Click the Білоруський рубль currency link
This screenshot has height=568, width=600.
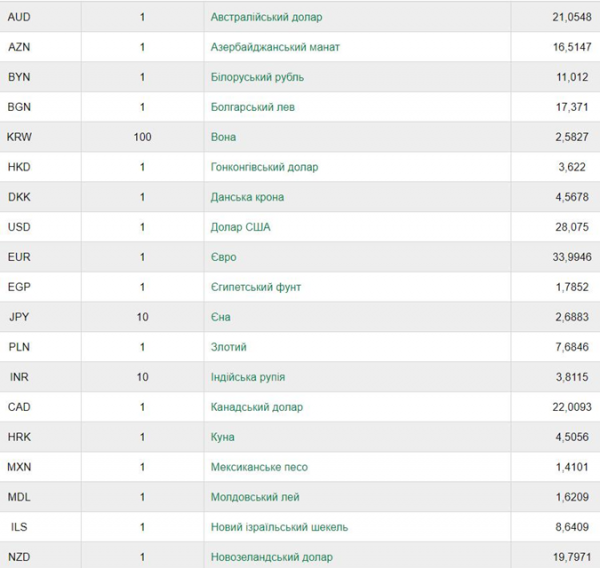click(x=257, y=77)
